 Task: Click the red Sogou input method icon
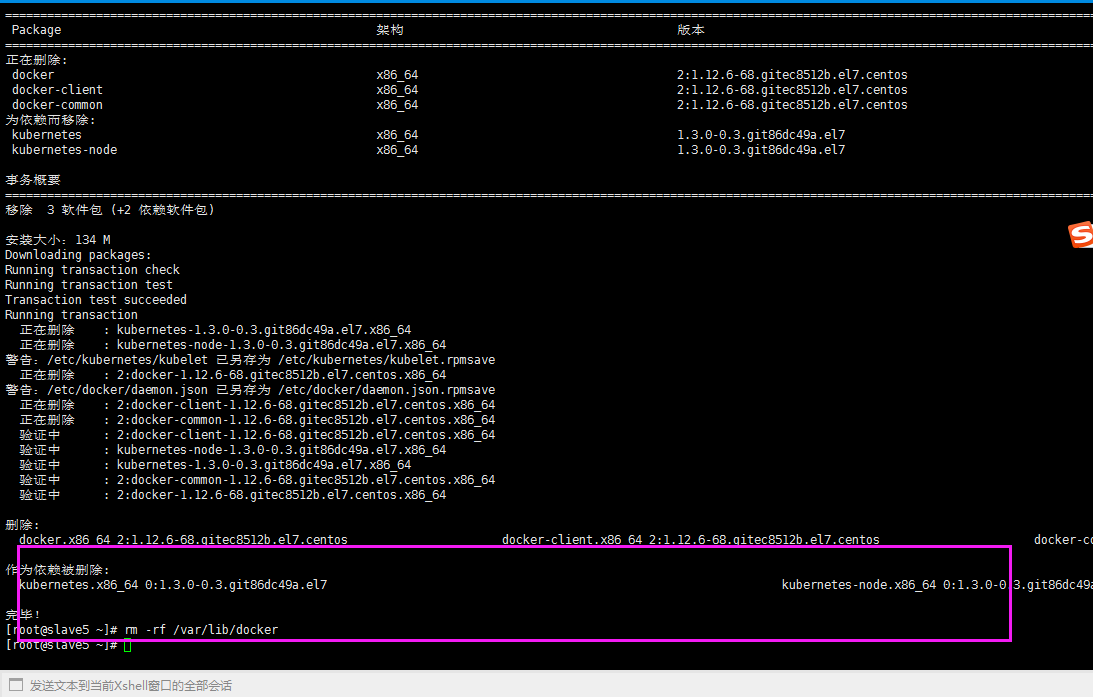[1080, 234]
